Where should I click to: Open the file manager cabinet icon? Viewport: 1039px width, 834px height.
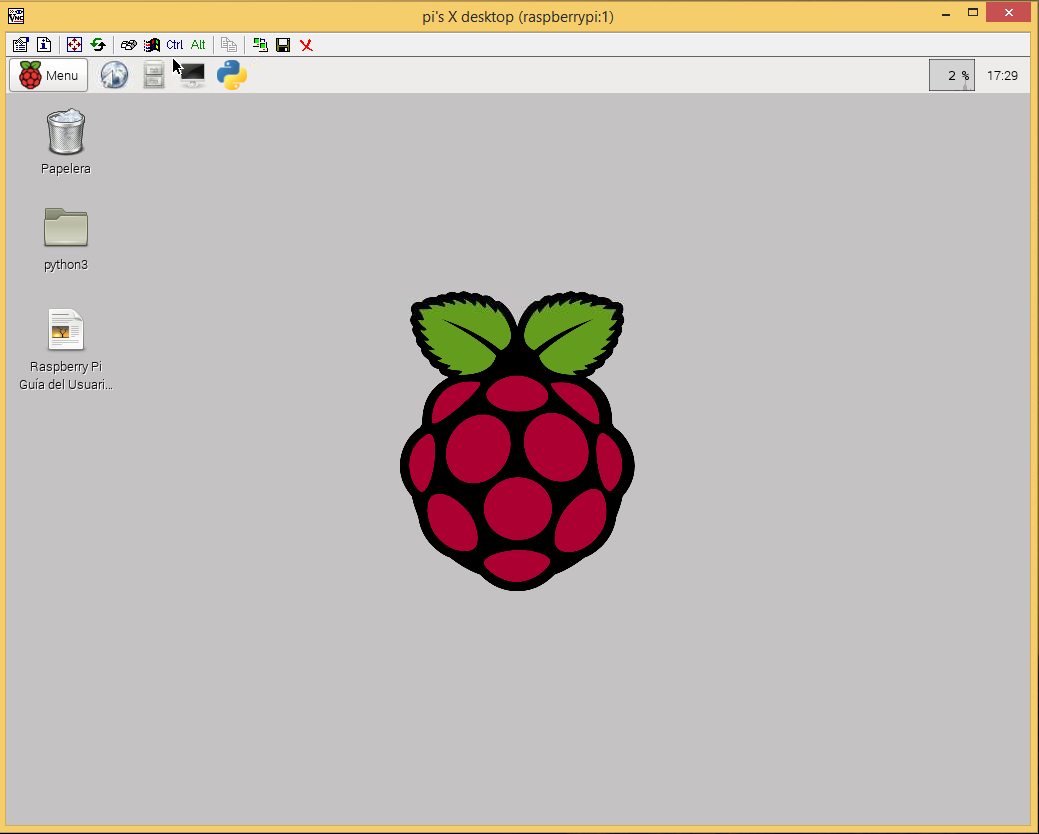pyautogui.click(x=154, y=75)
